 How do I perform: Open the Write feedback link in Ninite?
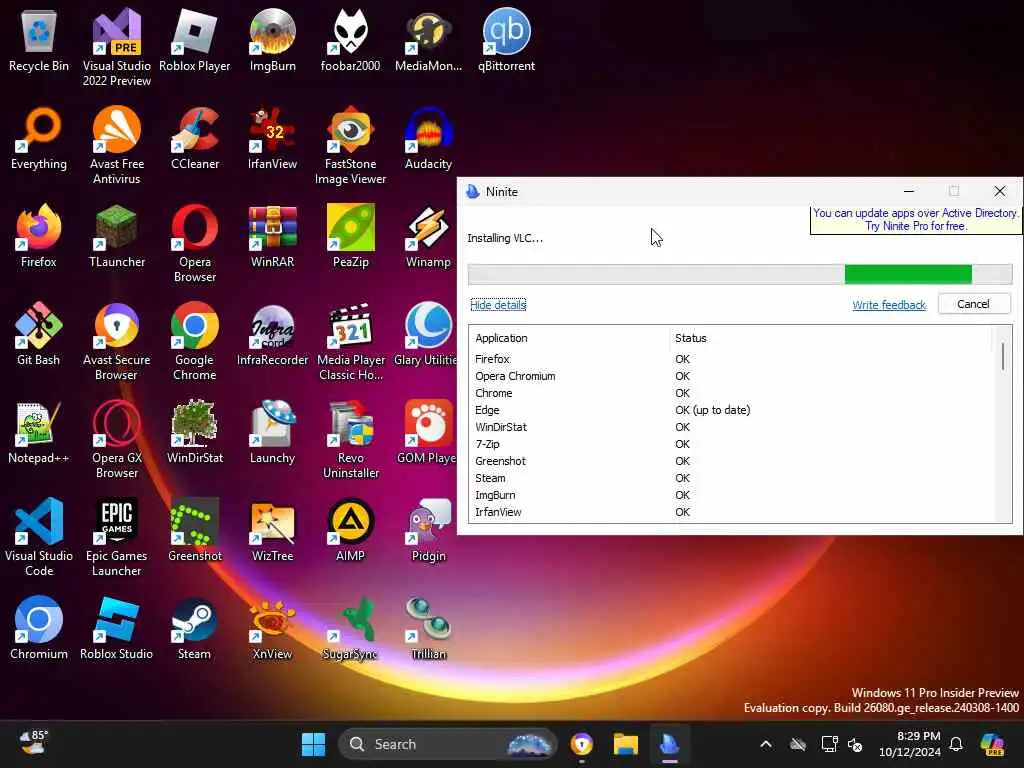coord(889,304)
